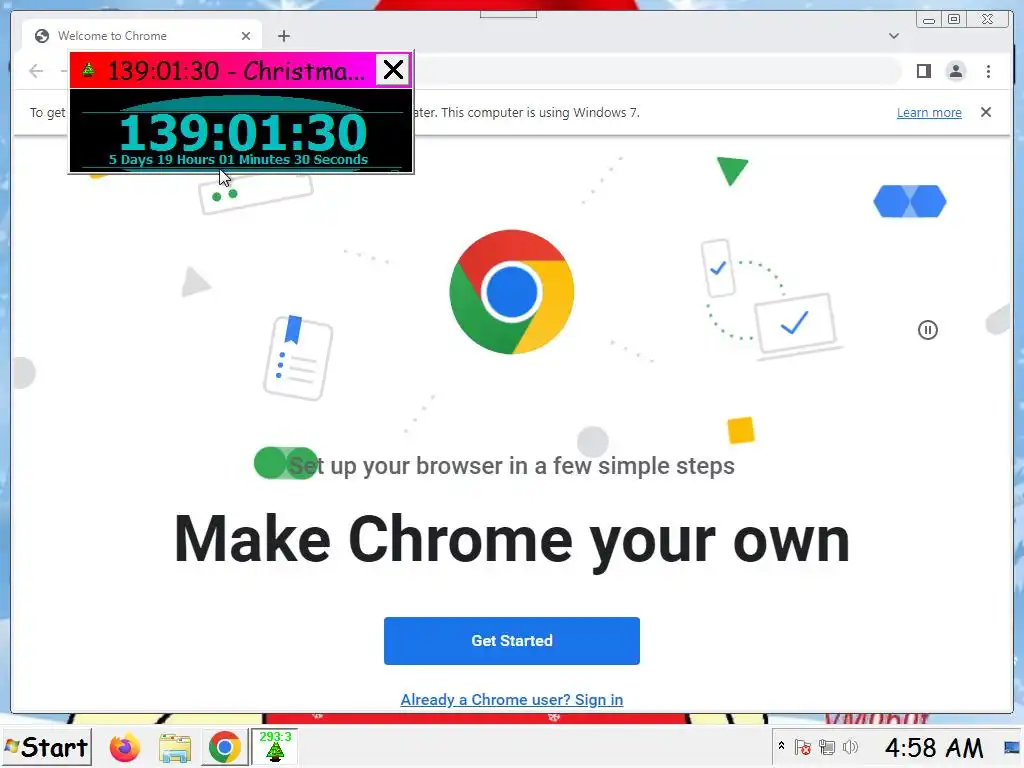Open the Action Center flag icon
The height and width of the screenshot is (768, 1024).
803,747
